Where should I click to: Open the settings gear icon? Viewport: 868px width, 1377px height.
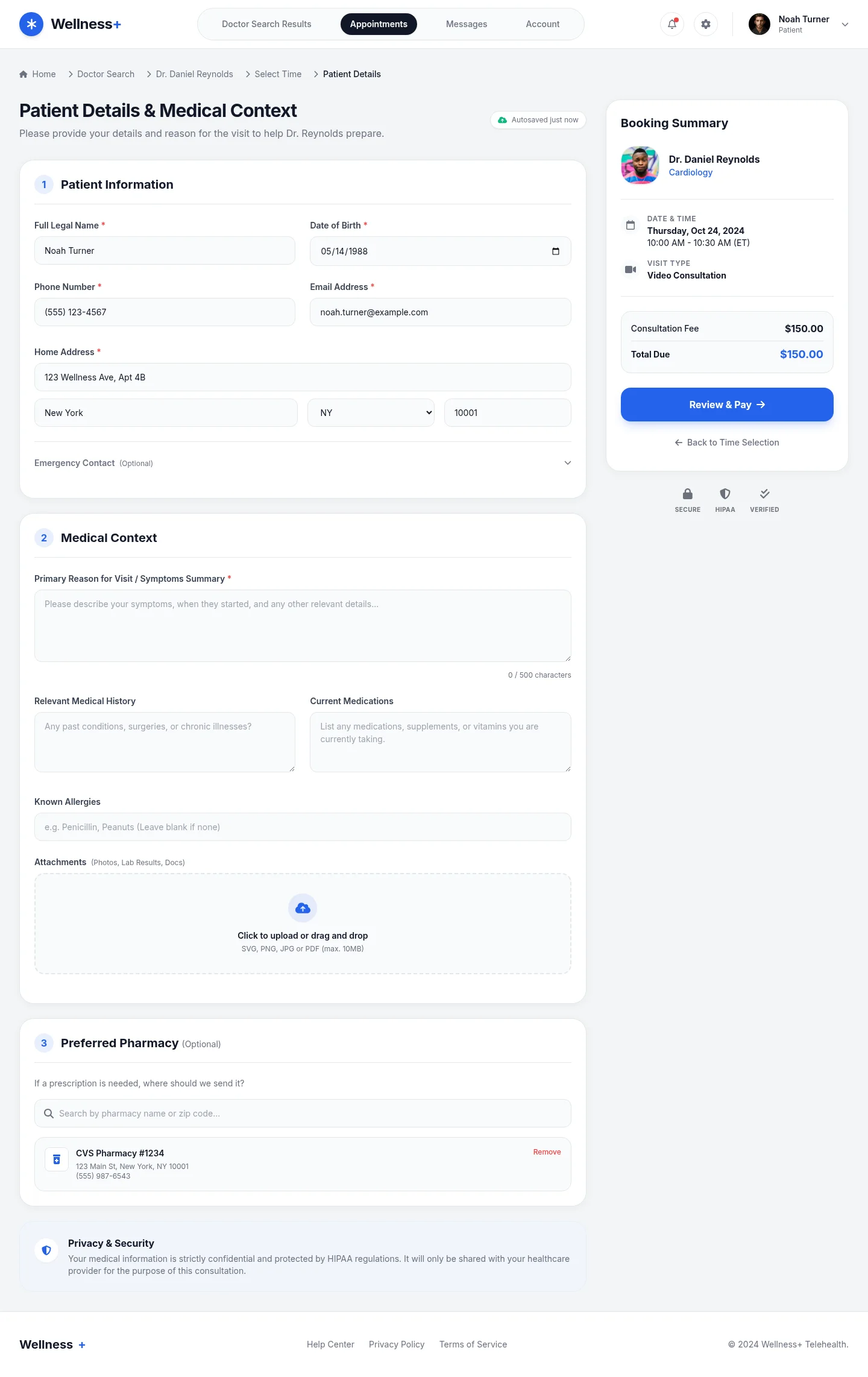point(706,24)
